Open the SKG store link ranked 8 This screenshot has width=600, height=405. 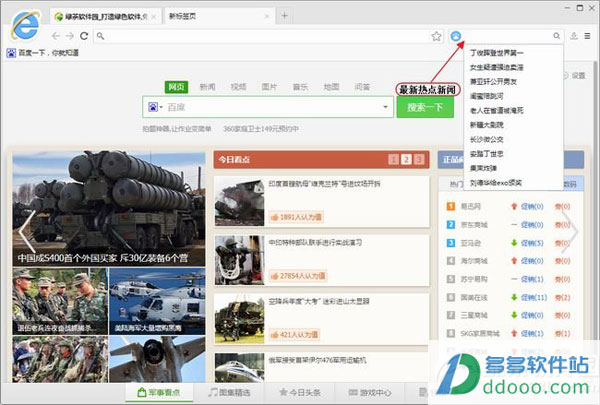click(480, 333)
